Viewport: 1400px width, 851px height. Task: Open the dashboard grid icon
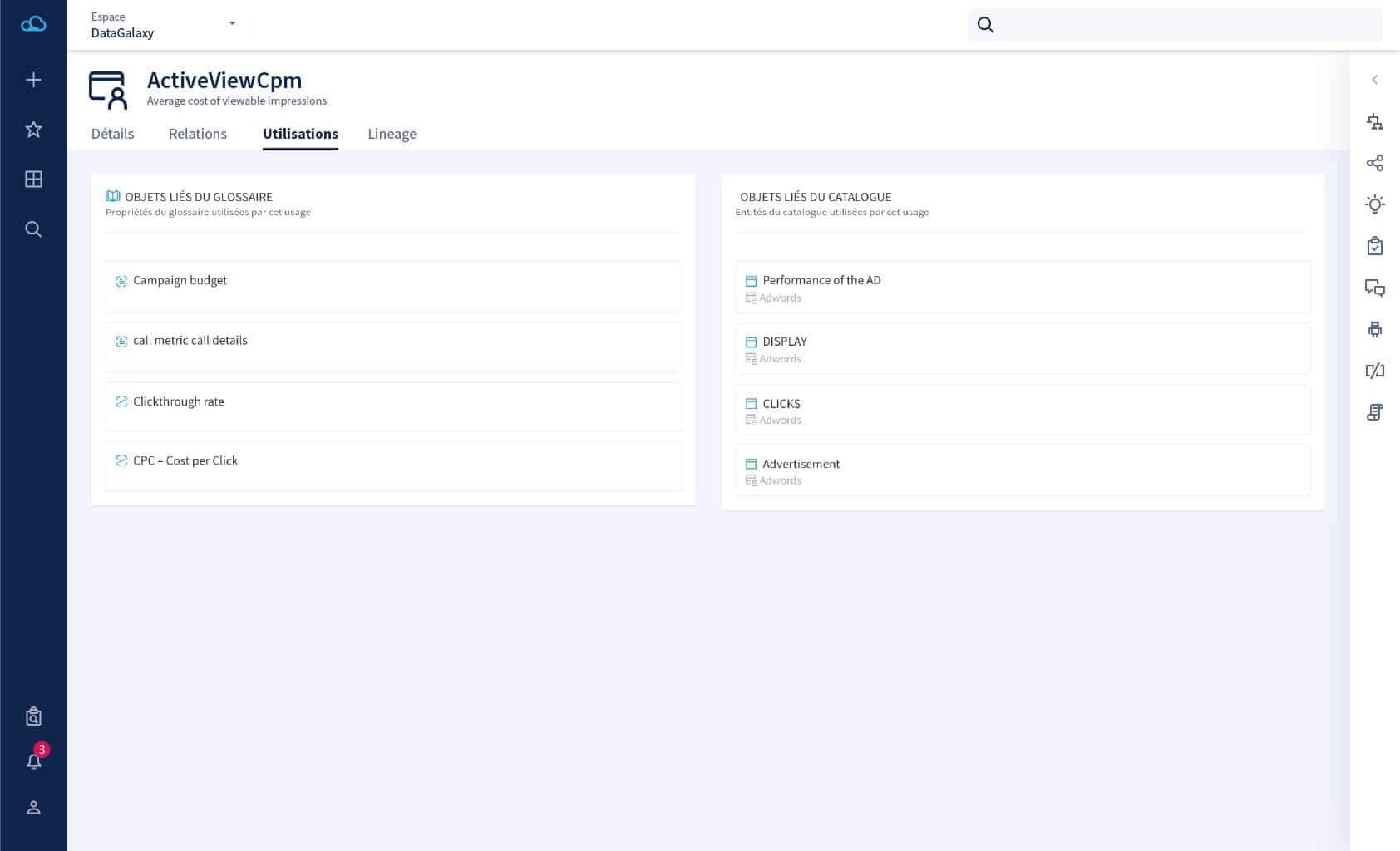point(33,180)
